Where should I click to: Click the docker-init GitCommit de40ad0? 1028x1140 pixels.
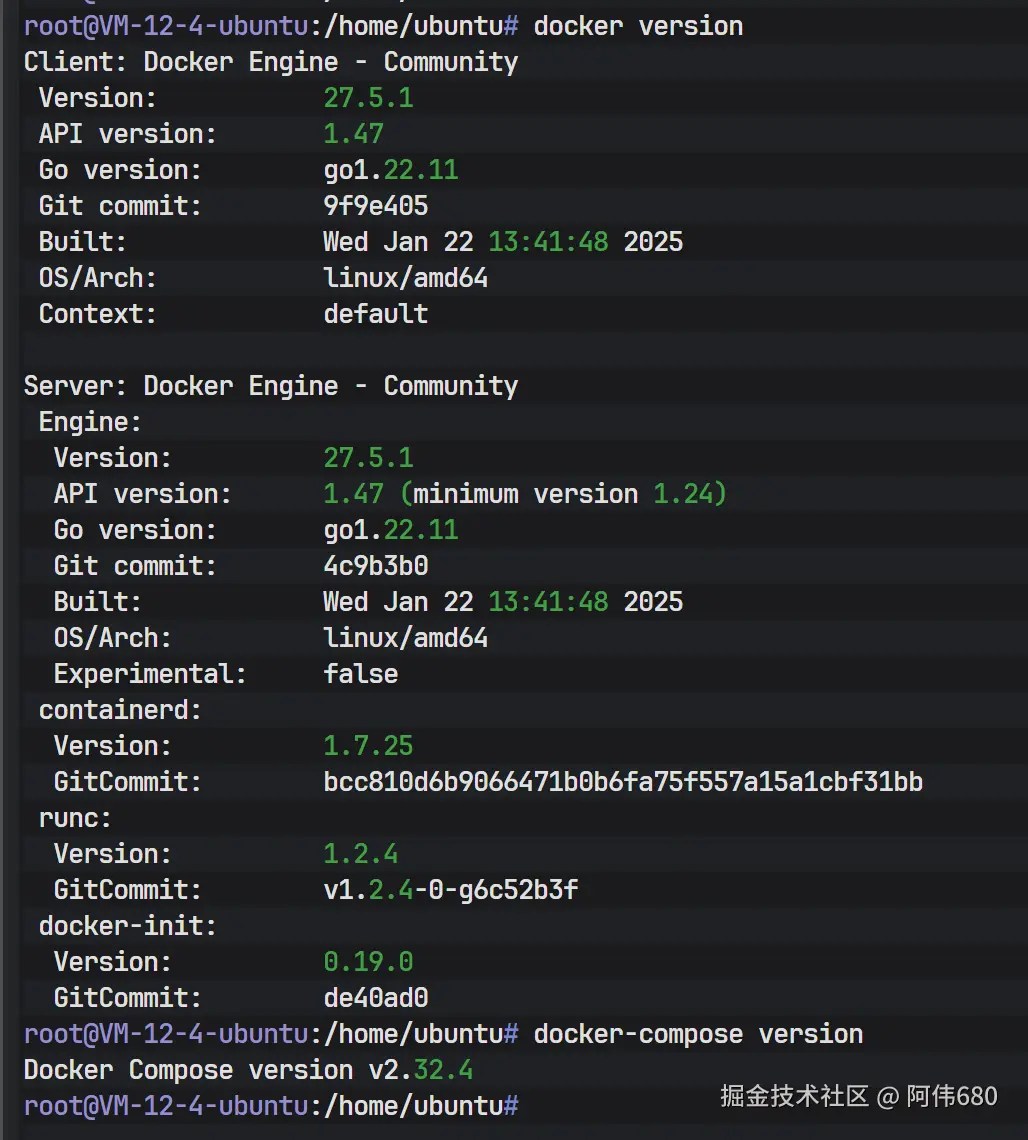click(375, 998)
